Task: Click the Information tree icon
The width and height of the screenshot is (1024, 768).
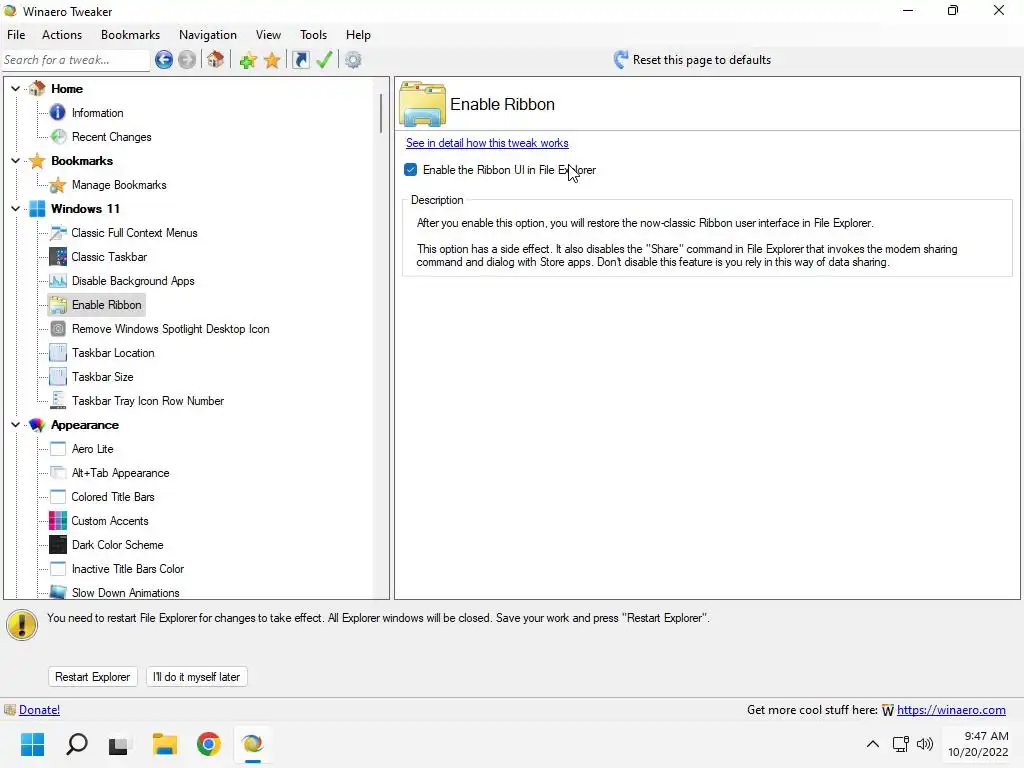Action: [x=57, y=112]
